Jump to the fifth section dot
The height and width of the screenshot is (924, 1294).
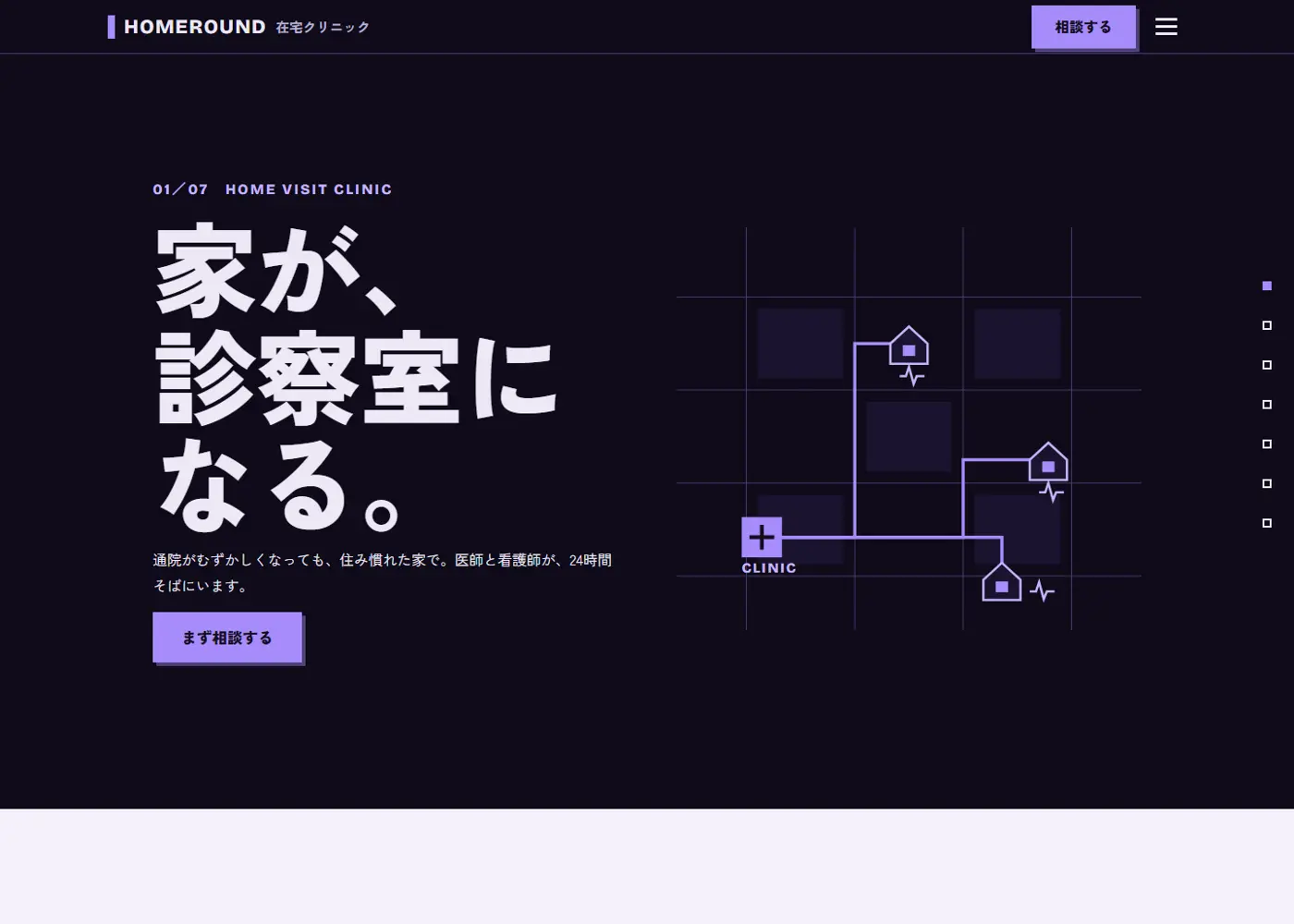click(1267, 444)
